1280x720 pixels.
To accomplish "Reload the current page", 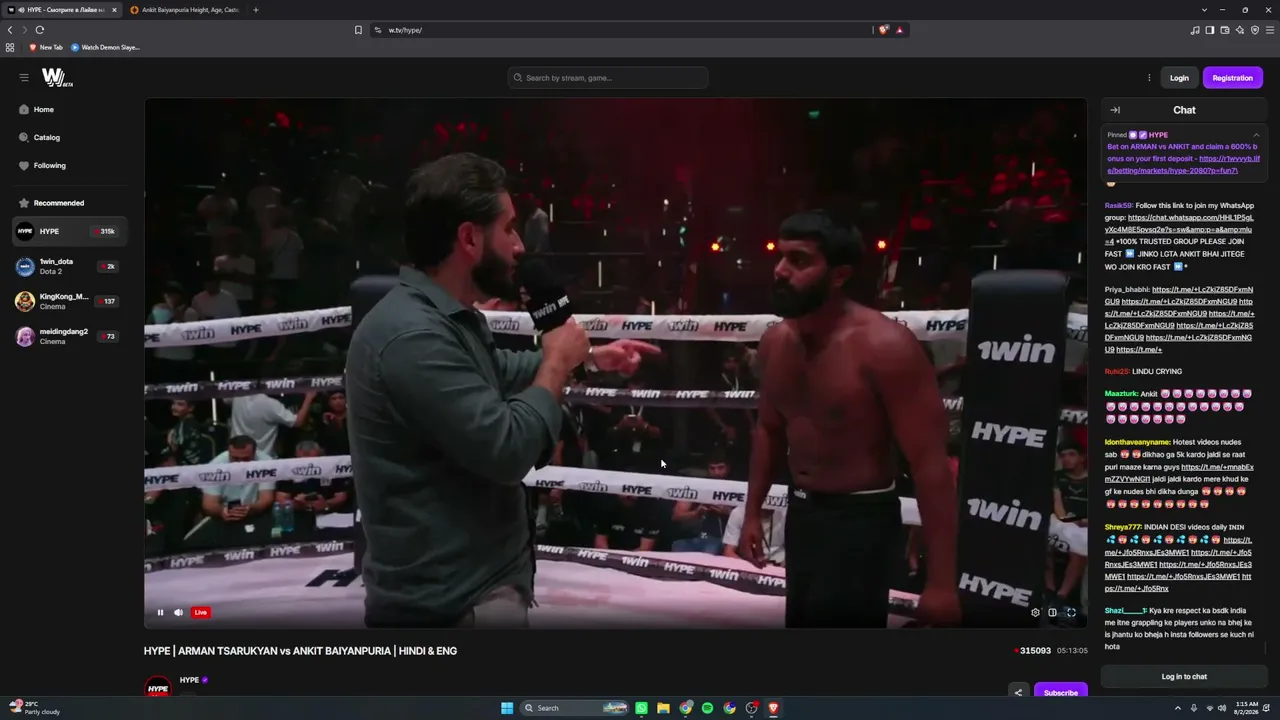I will pos(40,30).
